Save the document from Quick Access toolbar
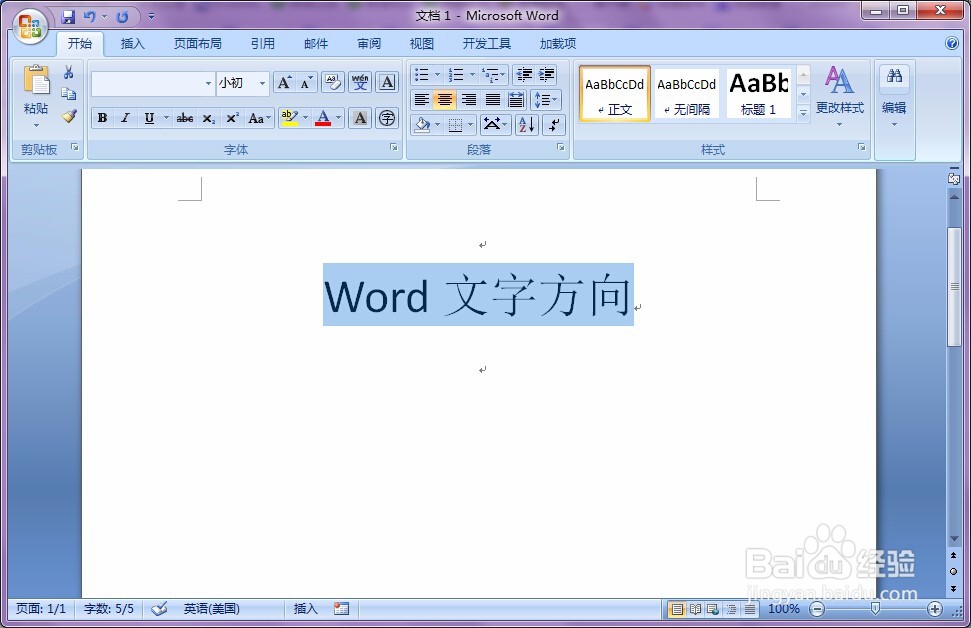The width and height of the screenshot is (971, 628). (68, 17)
